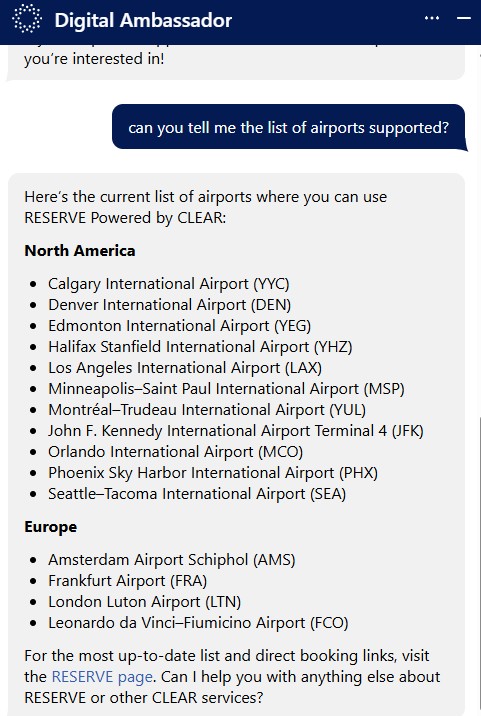Click the Digital Ambassador header title
This screenshot has height=716, width=481.
pyautogui.click(x=143, y=20)
